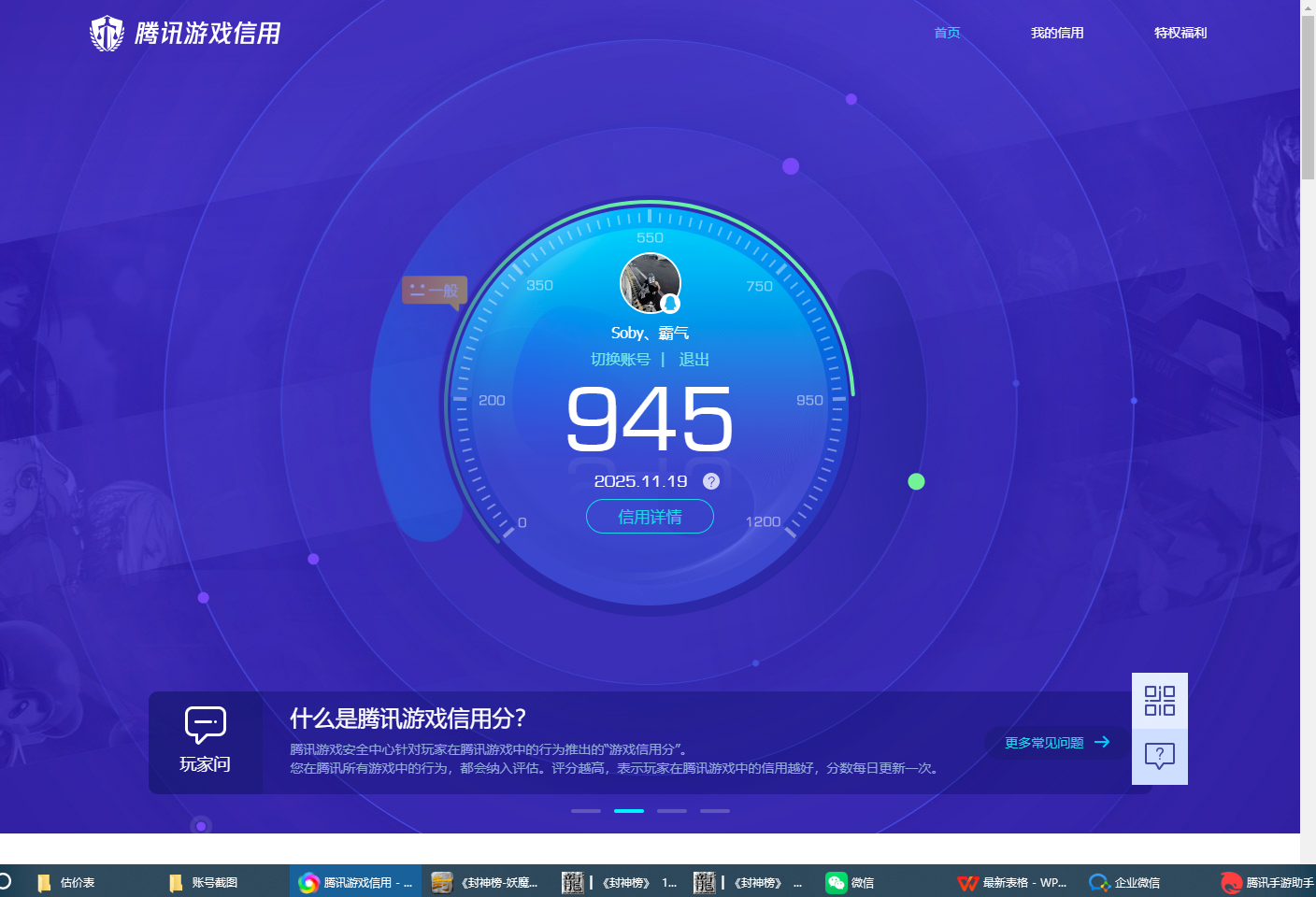Navigate to 我的信用 page

[1056, 33]
